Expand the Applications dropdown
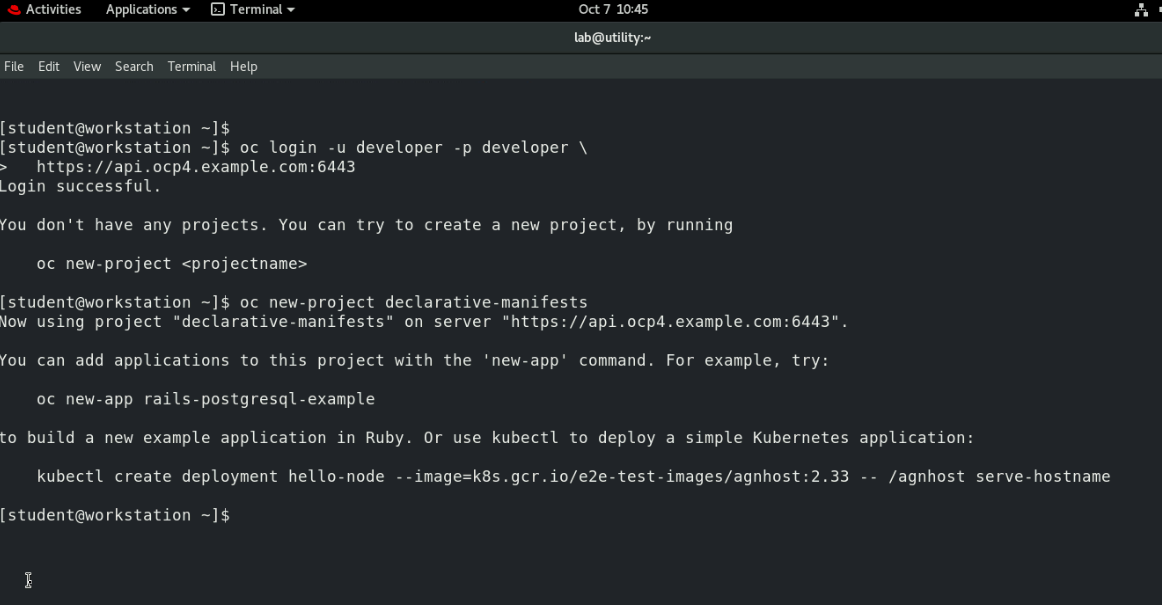The height and width of the screenshot is (605, 1162). [x=146, y=9]
